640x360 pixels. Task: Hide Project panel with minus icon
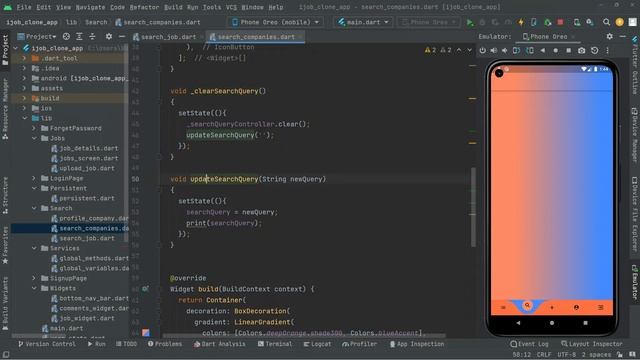(122, 37)
